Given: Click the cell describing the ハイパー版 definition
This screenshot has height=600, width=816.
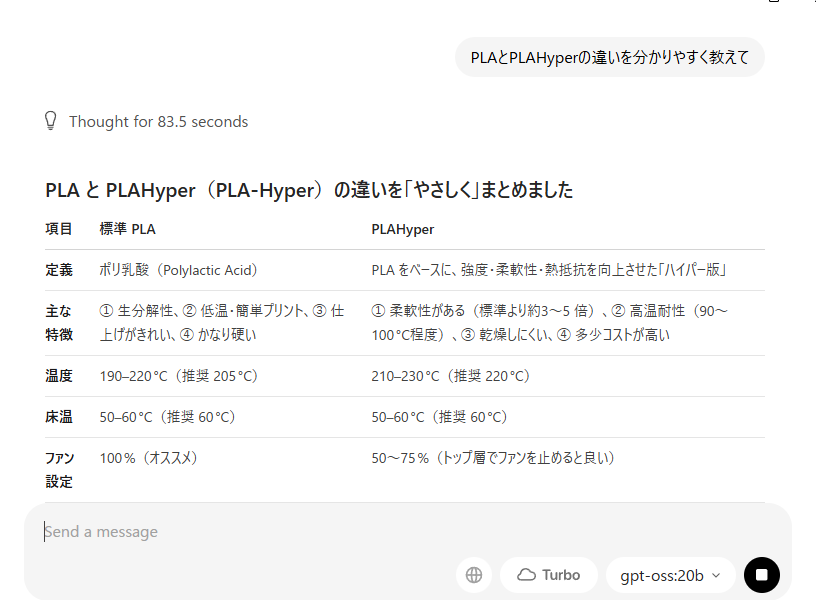Looking at the screenshot, I should 549,270.
